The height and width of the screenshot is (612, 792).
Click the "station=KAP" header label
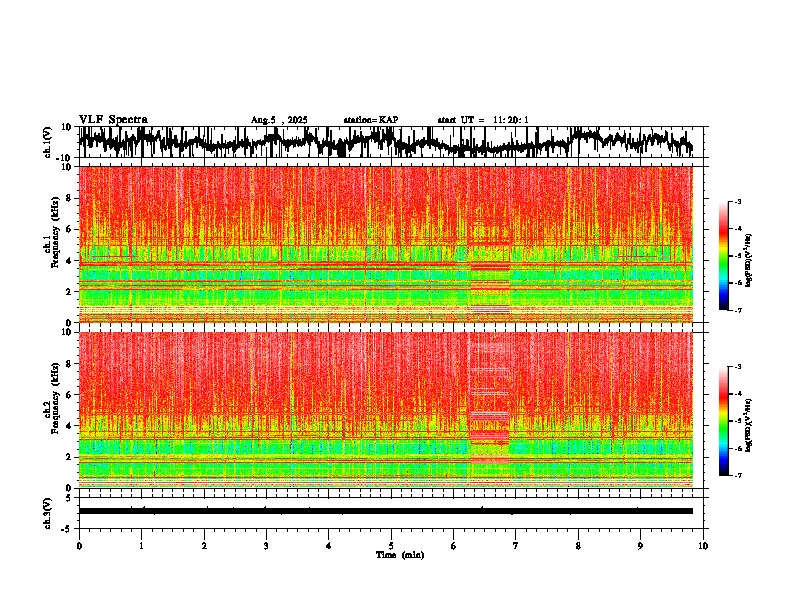pyautogui.click(x=371, y=120)
